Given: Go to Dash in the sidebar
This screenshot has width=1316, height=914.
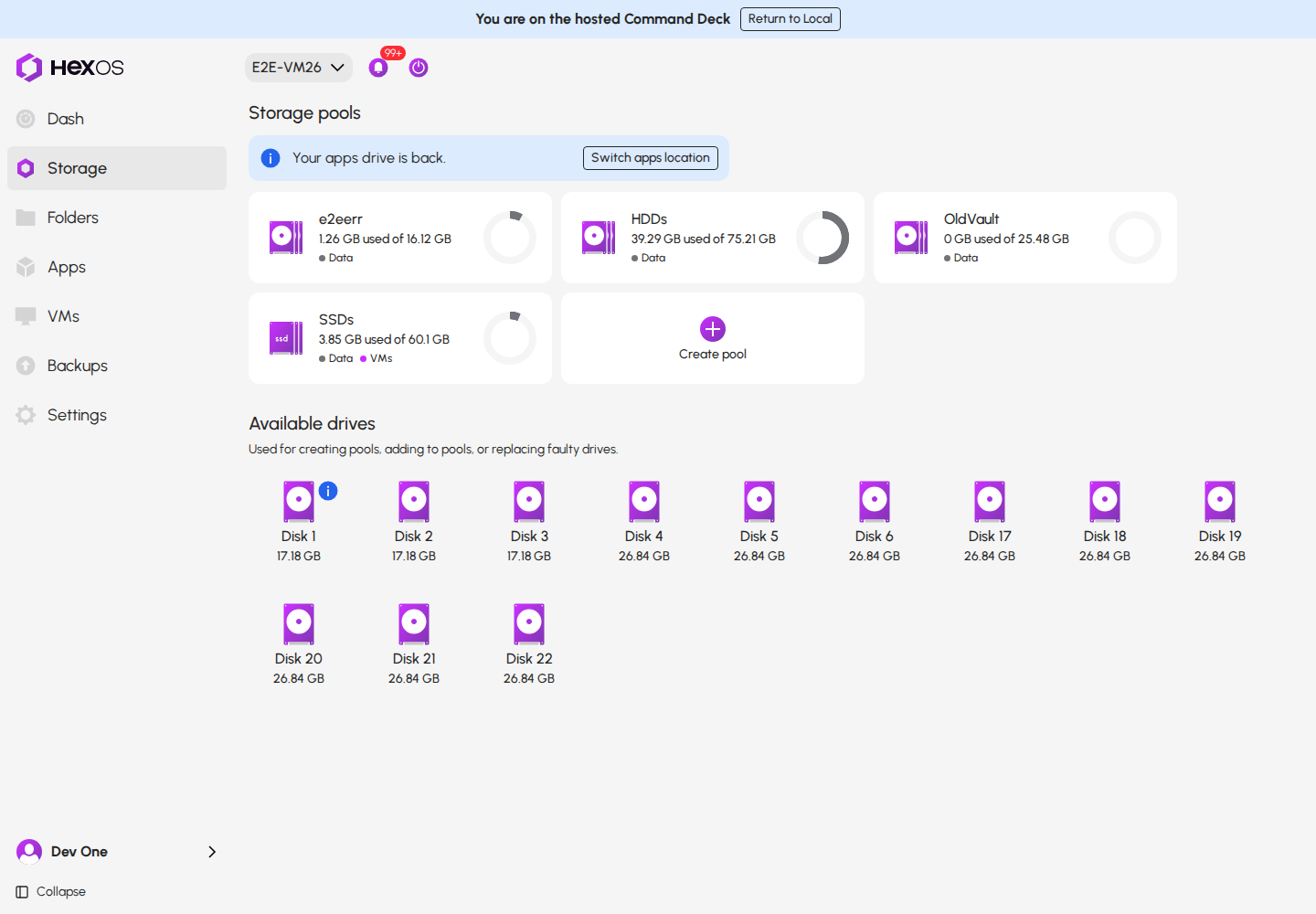Looking at the screenshot, I should tap(117, 119).
